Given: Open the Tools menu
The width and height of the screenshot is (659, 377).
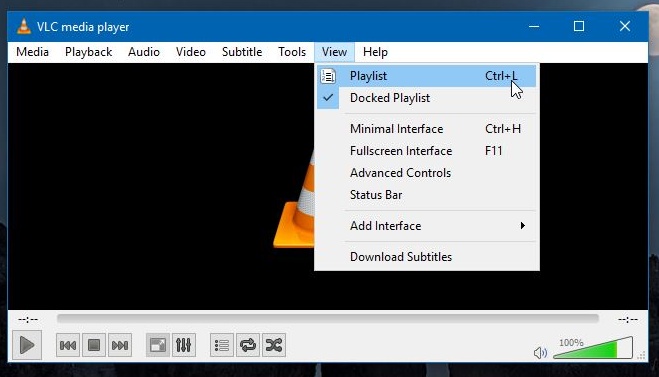Looking at the screenshot, I should pos(292,52).
